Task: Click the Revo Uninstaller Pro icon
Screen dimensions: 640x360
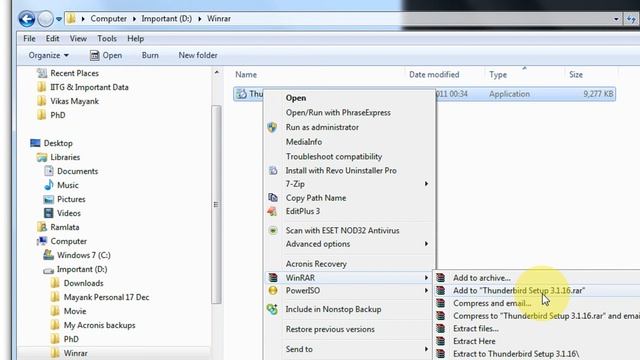Action: [x=273, y=171]
